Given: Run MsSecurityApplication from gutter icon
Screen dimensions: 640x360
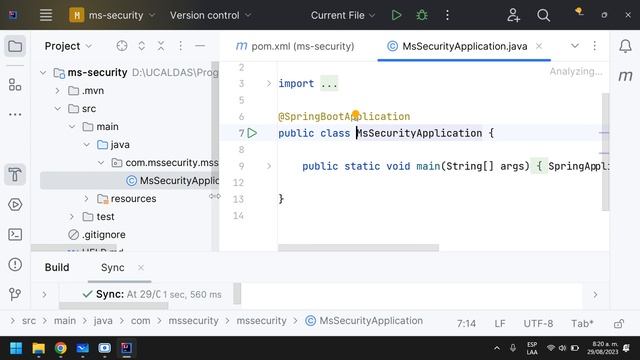Looking at the screenshot, I should [252, 133].
